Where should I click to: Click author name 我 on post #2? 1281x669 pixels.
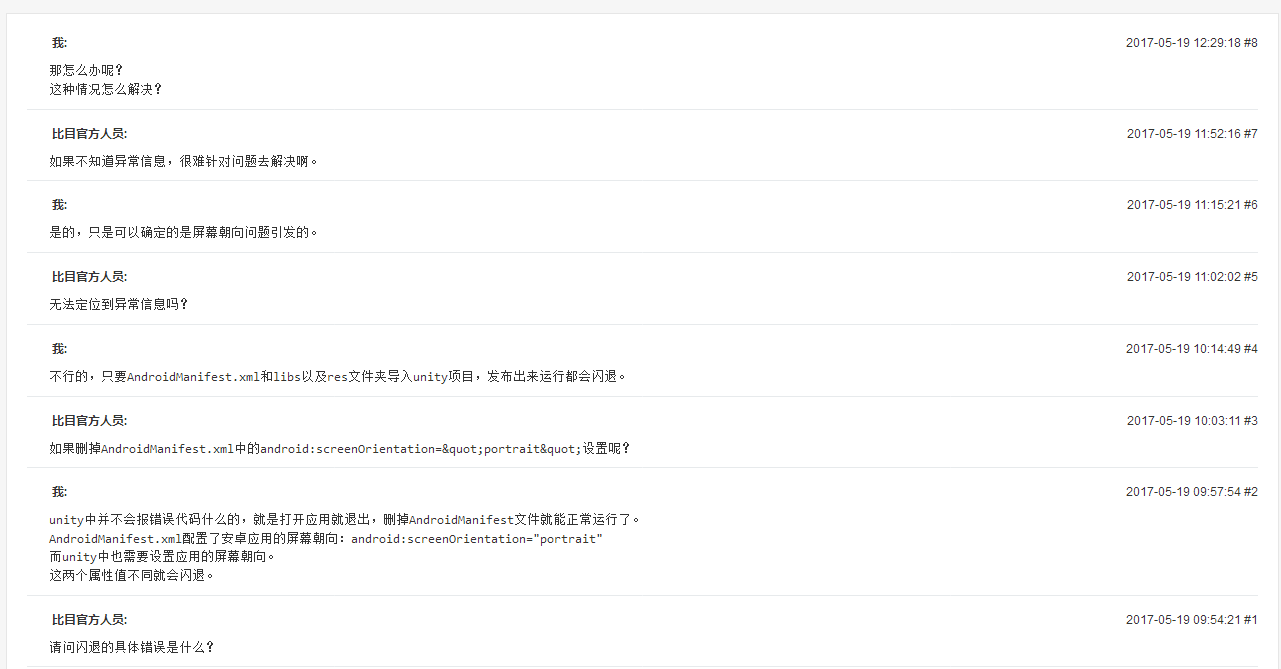pyautogui.click(x=59, y=492)
